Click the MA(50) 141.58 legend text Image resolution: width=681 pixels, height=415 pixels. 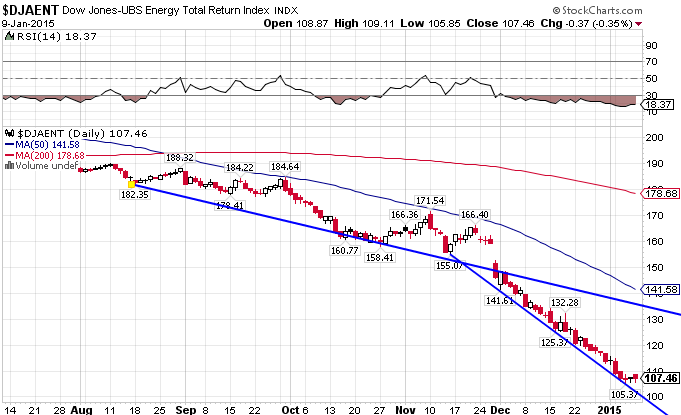pos(47,145)
